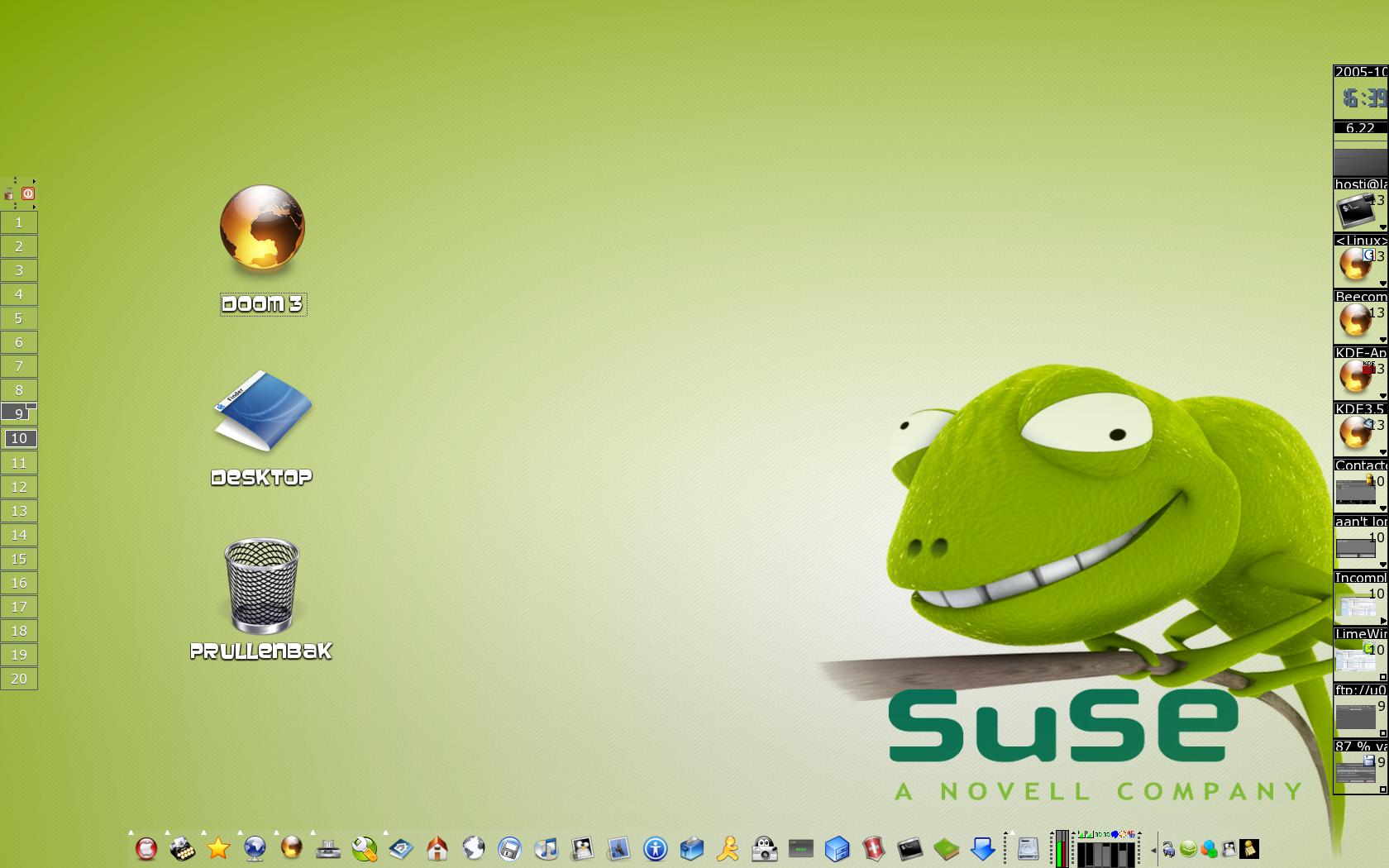Image resolution: width=1389 pixels, height=868 pixels.
Task: Click the yellow figure tray icon
Action: pyautogui.click(x=1250, y=849)
